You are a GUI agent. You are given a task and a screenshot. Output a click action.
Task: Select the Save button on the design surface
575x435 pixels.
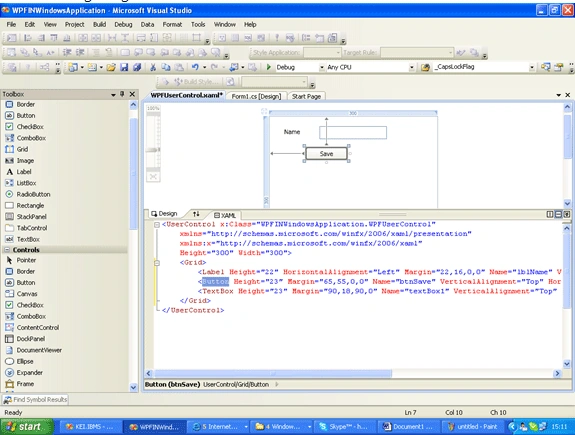pos(326,154)
